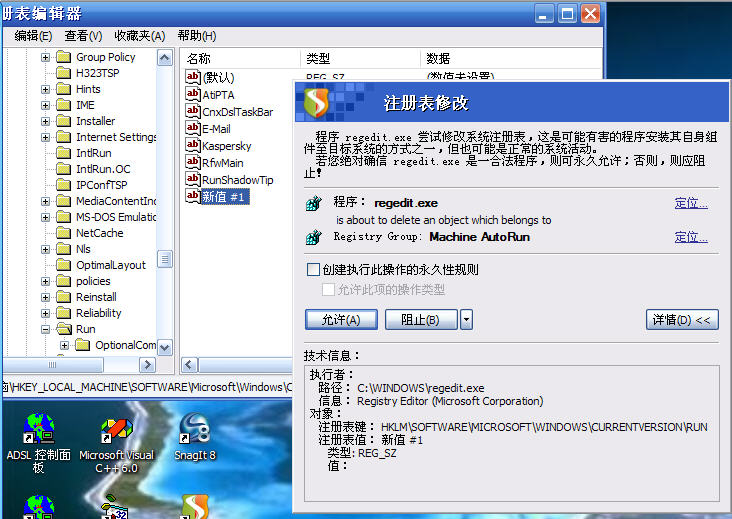
Task: Click tree scrollbar down arrow
Action: tap(165, 347)
